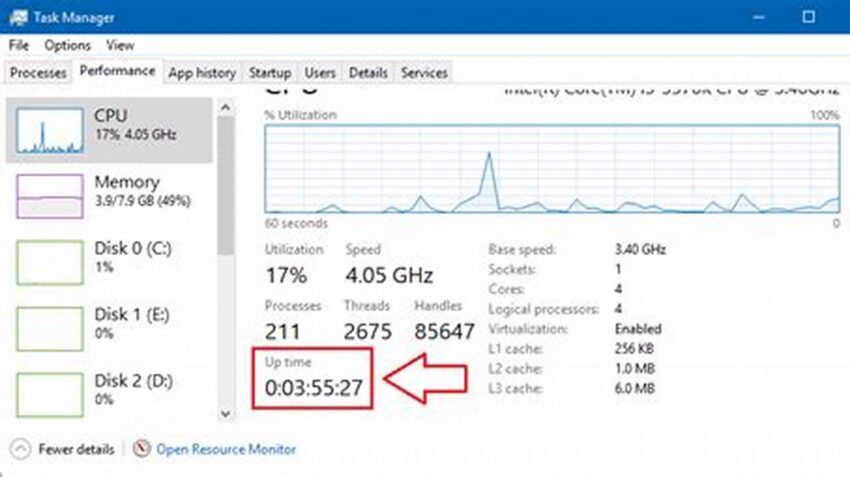The image size is (850, 477).
Task: Open the App history tab
Action: coord(202,73)
